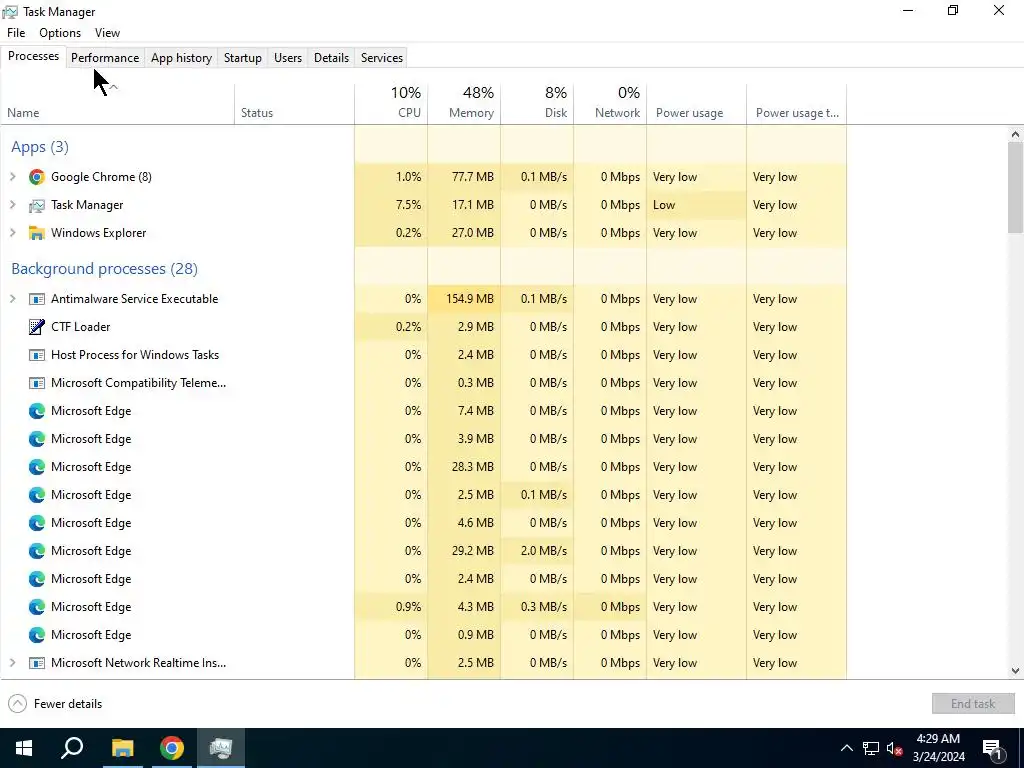Sort by Power usage trend column header

[797, 104]
